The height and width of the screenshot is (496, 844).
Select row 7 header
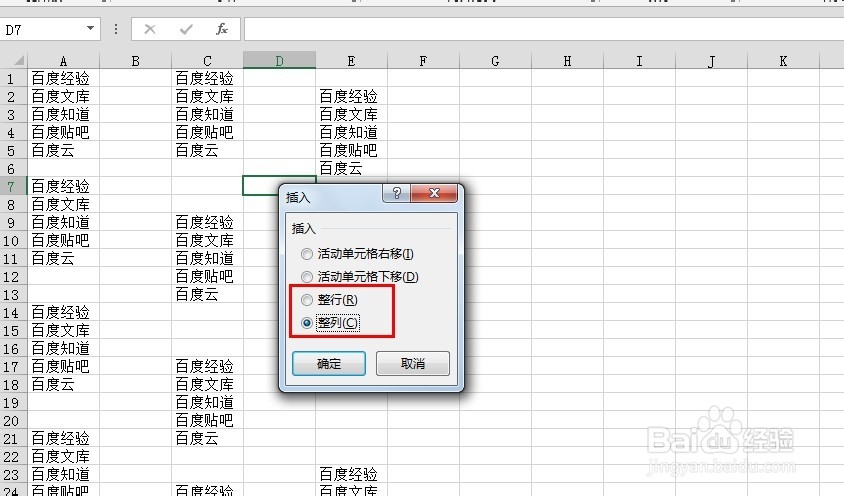(13, 186)
